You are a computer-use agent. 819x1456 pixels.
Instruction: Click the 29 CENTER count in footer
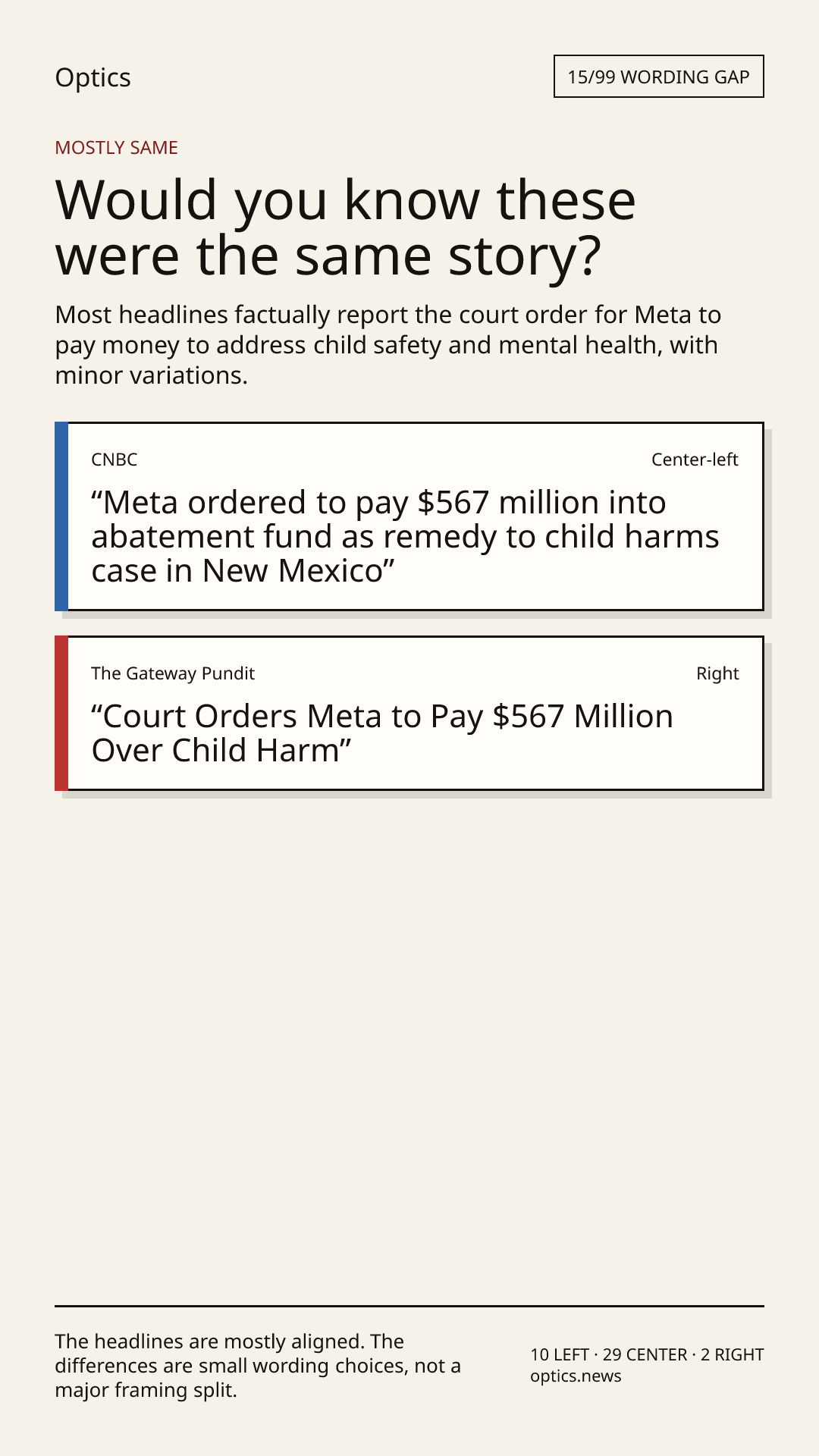(645, 1354)
